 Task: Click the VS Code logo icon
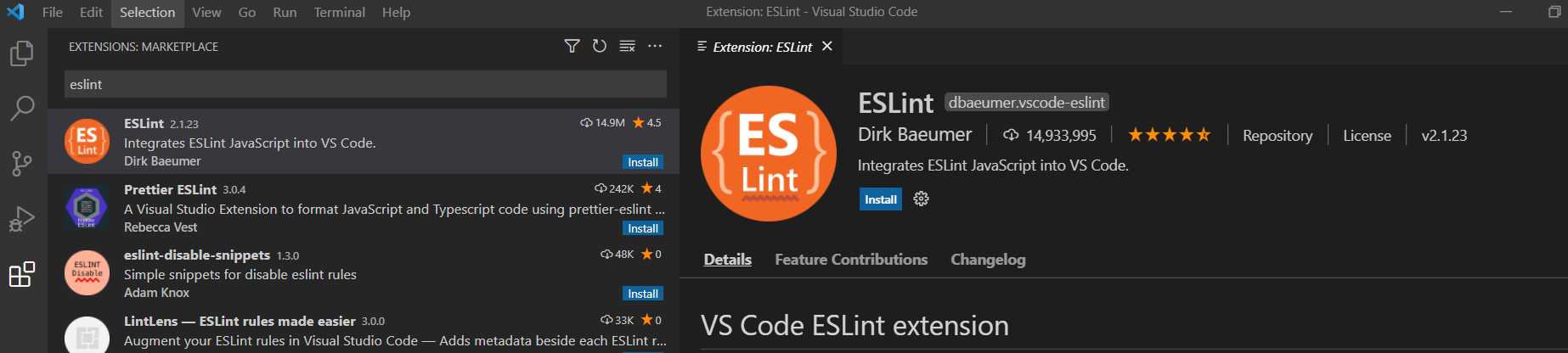tap(15, 12)
